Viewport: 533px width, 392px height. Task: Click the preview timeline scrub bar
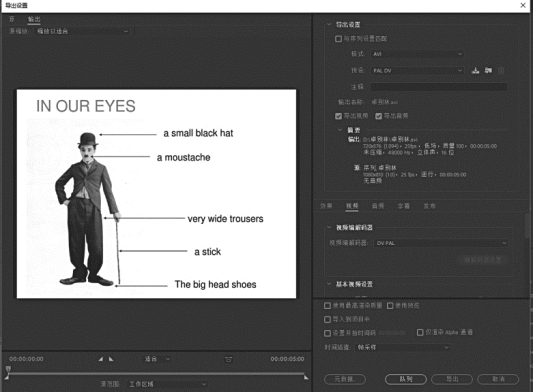pyautogui.click(x=156, y=374)
